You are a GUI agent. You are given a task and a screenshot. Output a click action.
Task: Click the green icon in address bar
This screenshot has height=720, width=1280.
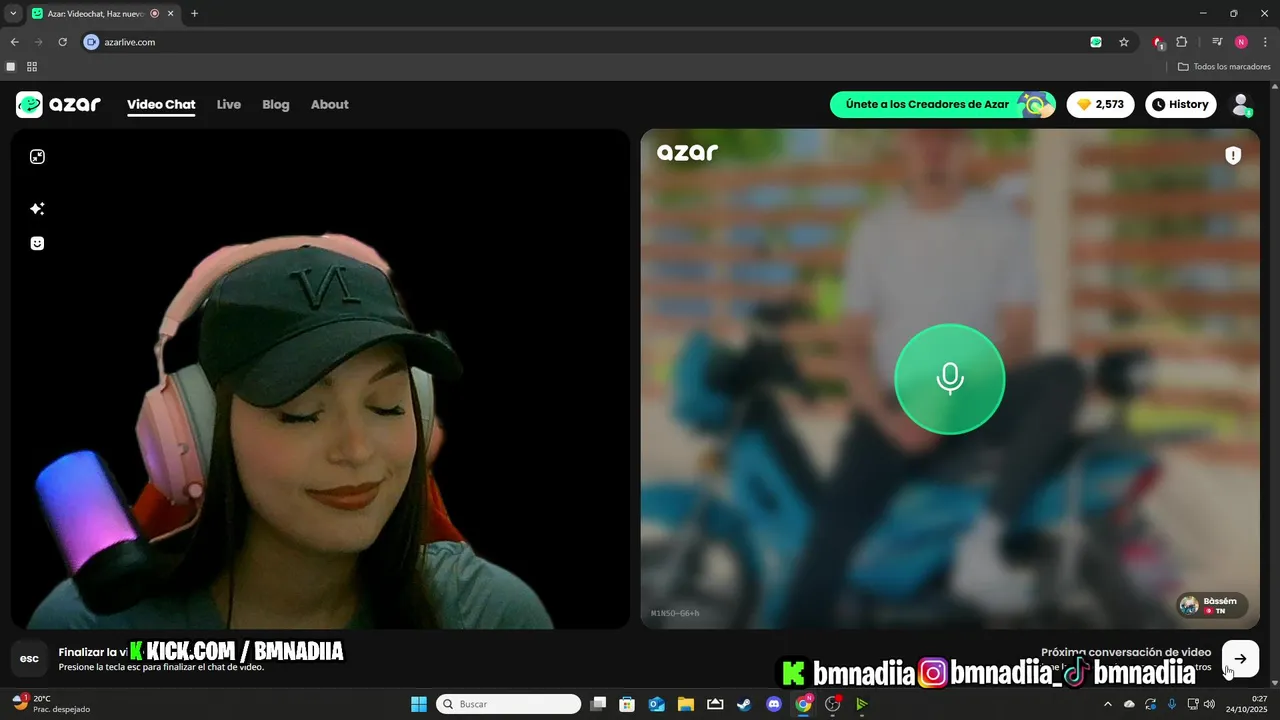pyautogui.click(x=1096, y=42)
